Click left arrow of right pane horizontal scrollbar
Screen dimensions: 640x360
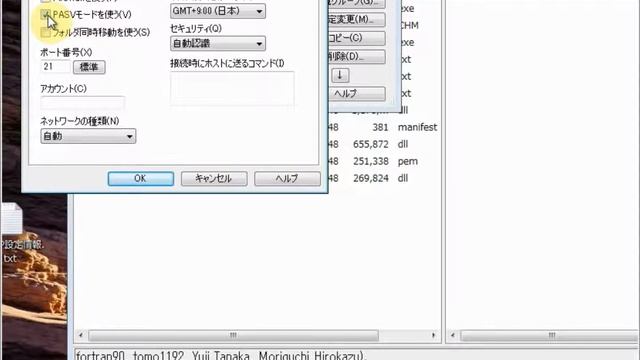pos(453,336)
